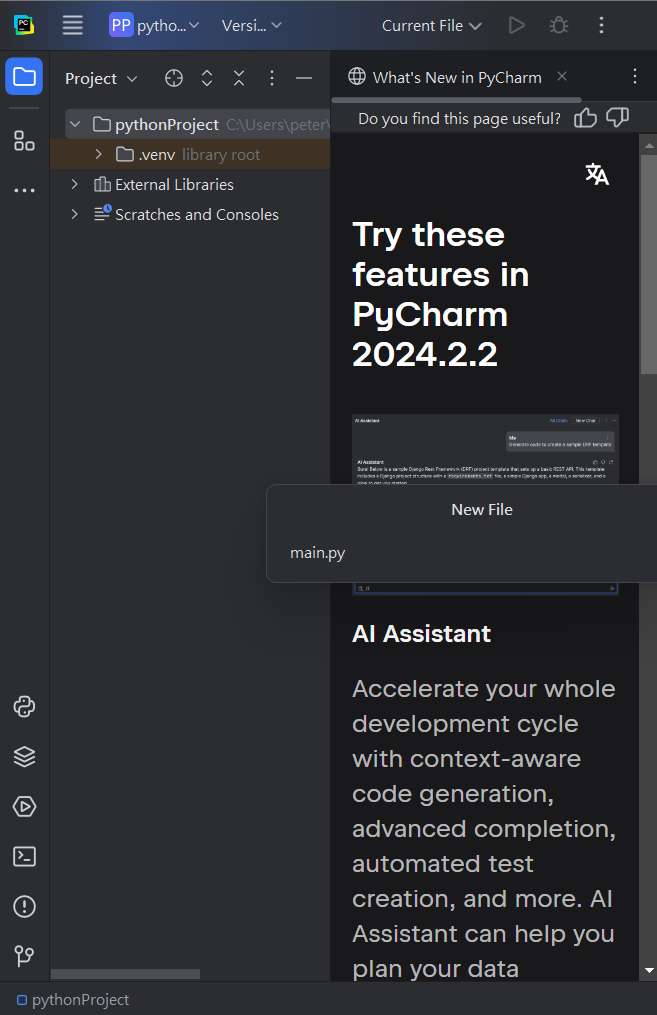
Task: Open Current File run configuration dropdown
Action: pyautogui.click(x=431, y=25)
